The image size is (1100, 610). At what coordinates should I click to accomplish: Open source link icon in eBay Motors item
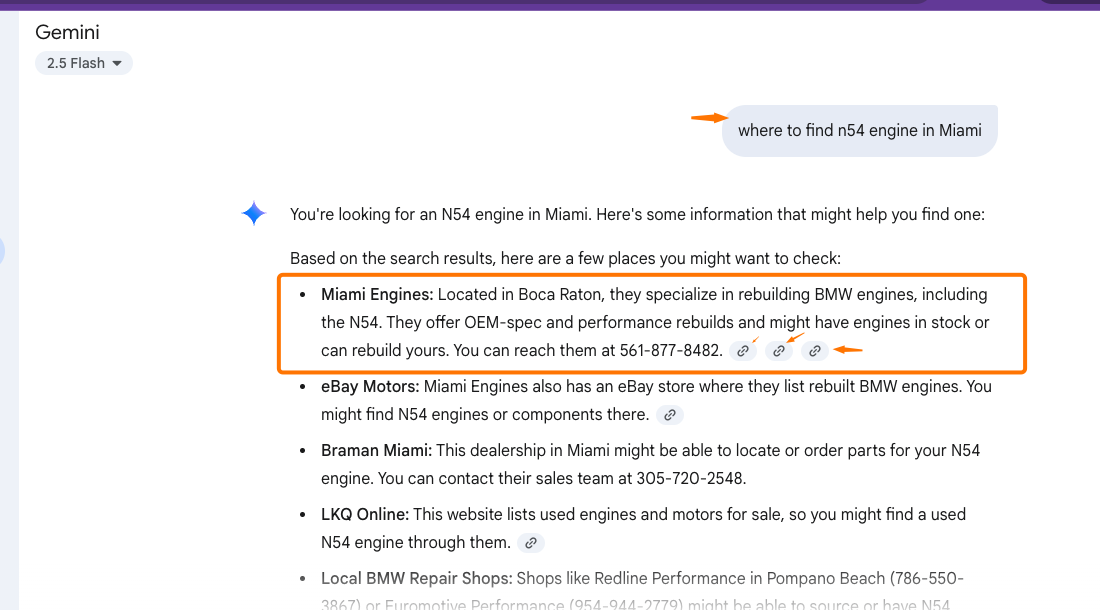pyautogui.click(x=670, y=415)
